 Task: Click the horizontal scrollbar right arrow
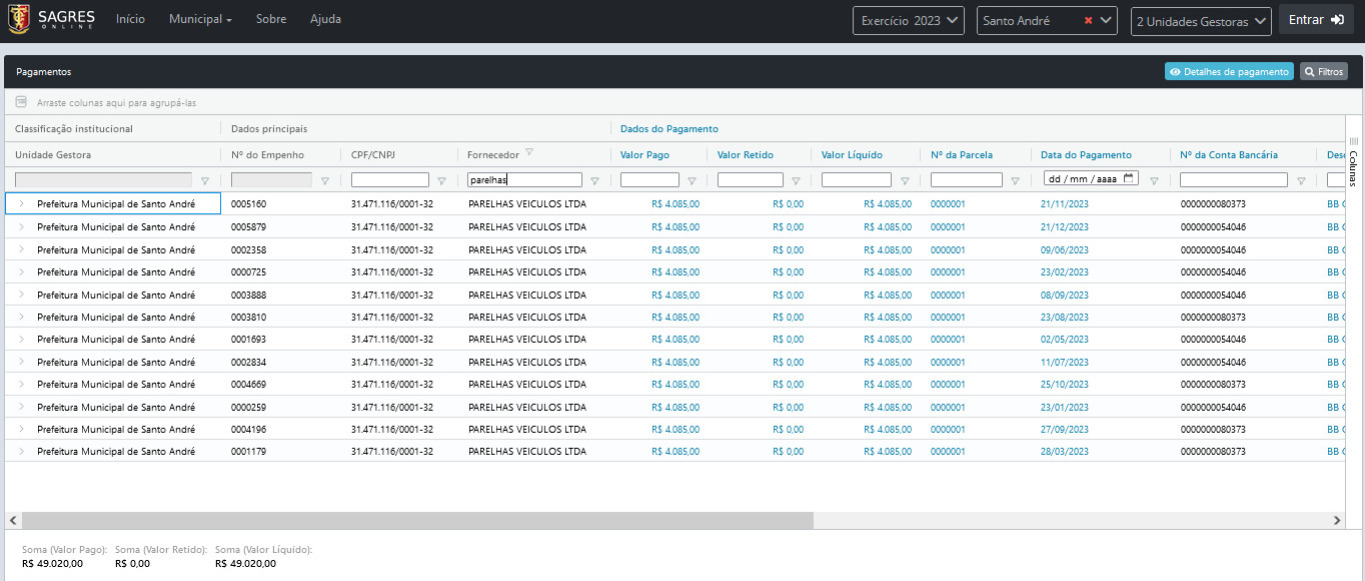pos(1337,521)
